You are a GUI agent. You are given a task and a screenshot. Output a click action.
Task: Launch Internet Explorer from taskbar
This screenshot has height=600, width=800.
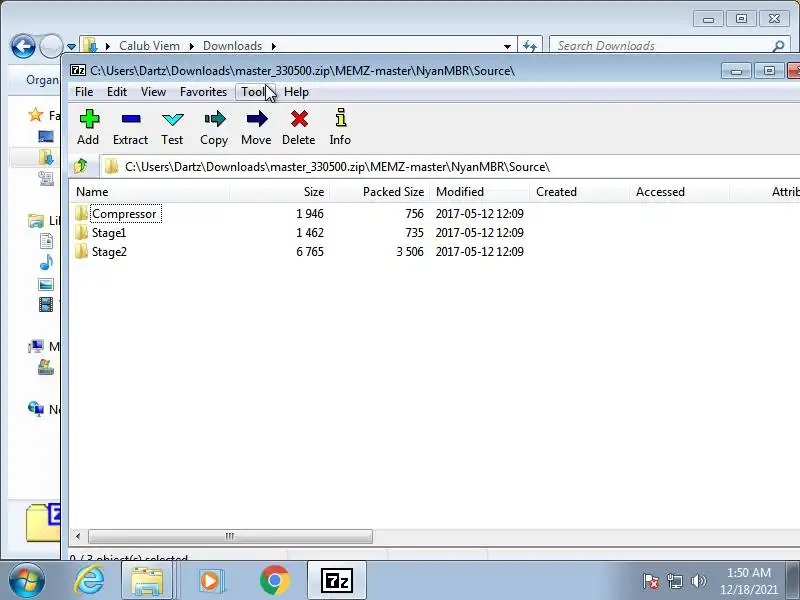coord(90,581)
